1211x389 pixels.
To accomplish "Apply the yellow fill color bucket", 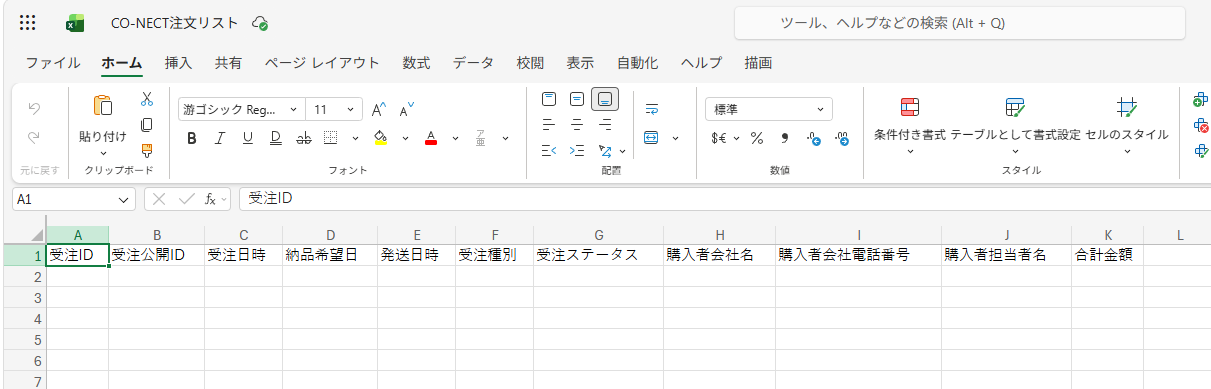I will 380,138.
